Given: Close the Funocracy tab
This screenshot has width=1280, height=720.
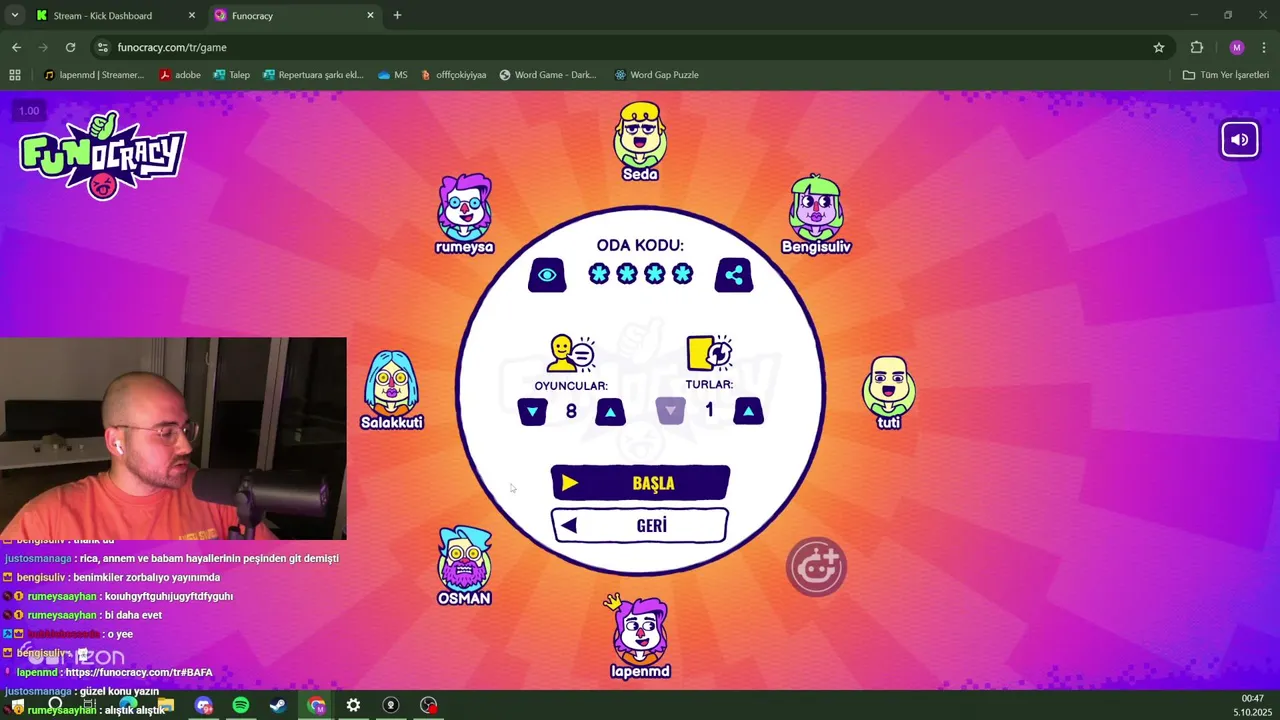Looking at the screenshot, I should [x=370, y=15].
